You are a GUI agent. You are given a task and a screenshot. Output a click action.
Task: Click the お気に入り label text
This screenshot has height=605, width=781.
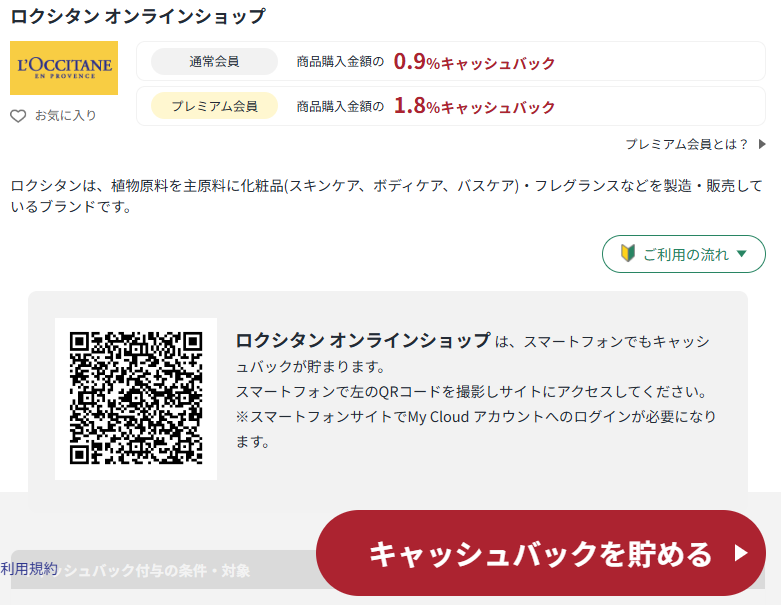click(x=66, y=116)
